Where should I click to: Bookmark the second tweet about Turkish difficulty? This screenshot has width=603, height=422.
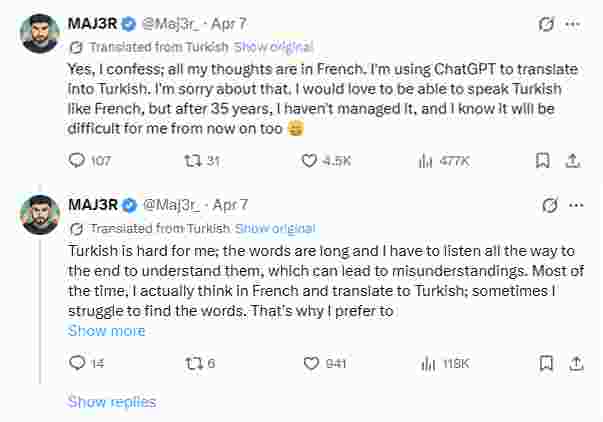pyautogui.click(x=541, y=363)
